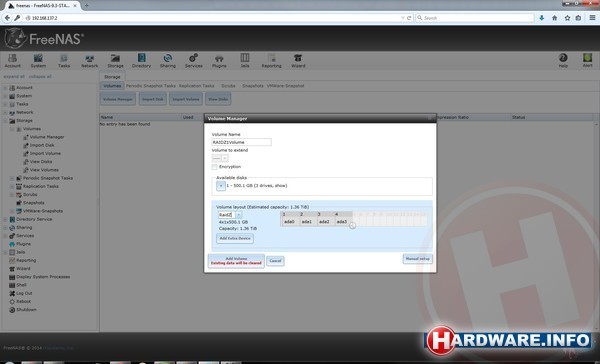This screenshot has width=600, height=364.
Task: Open the Plugins toolbar icon
Action: click(219, 61)
